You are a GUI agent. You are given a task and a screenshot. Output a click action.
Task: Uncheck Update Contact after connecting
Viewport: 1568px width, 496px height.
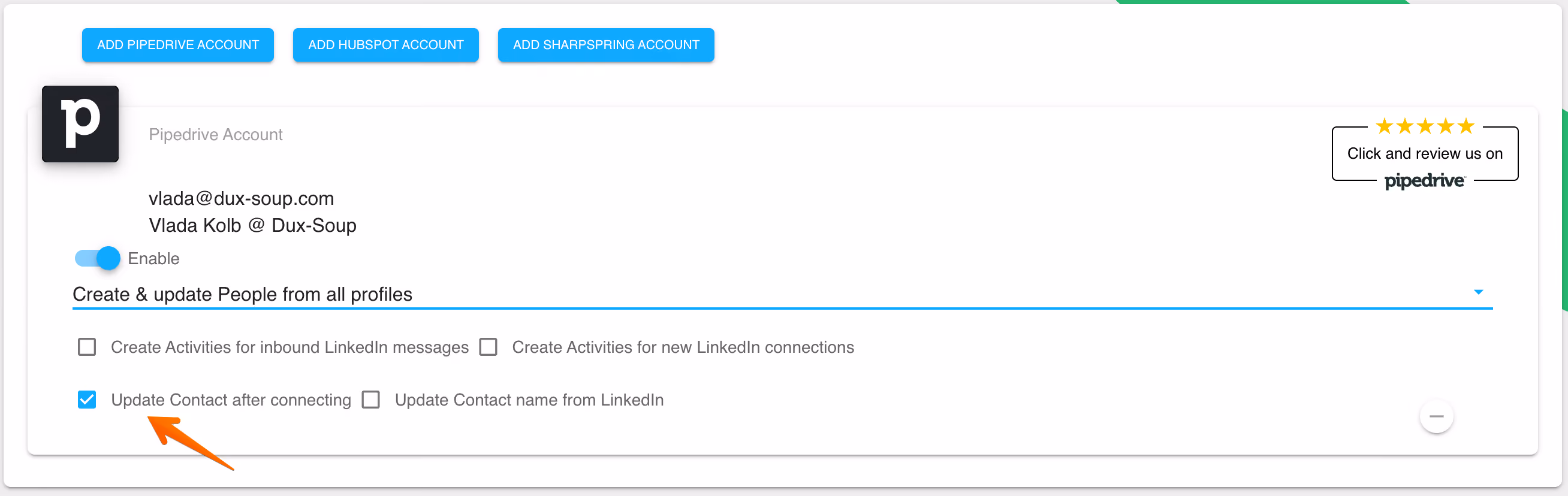(x=87, y=400)
